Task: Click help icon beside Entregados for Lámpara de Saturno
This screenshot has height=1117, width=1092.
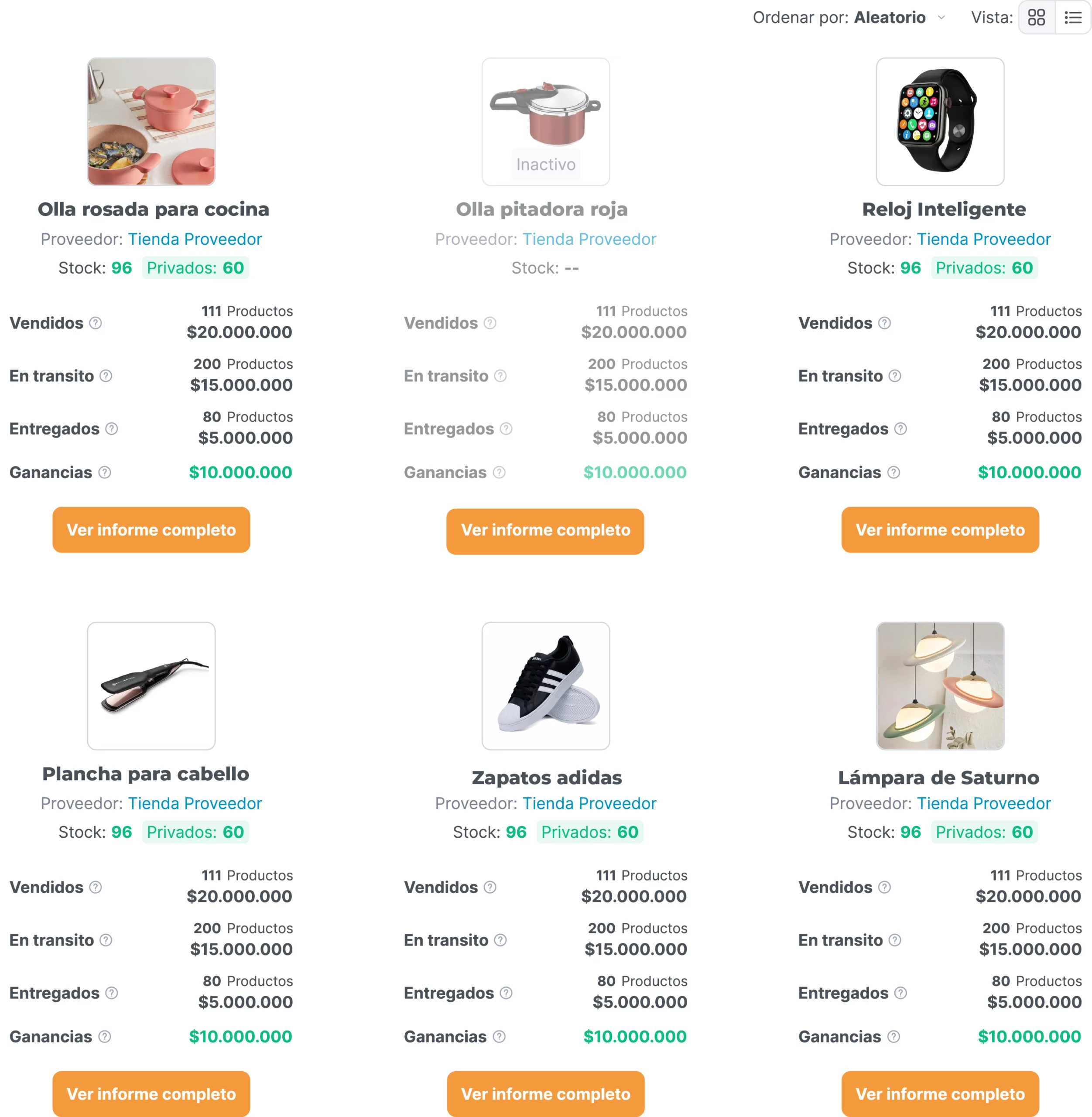Action: [x=900, y=993]
